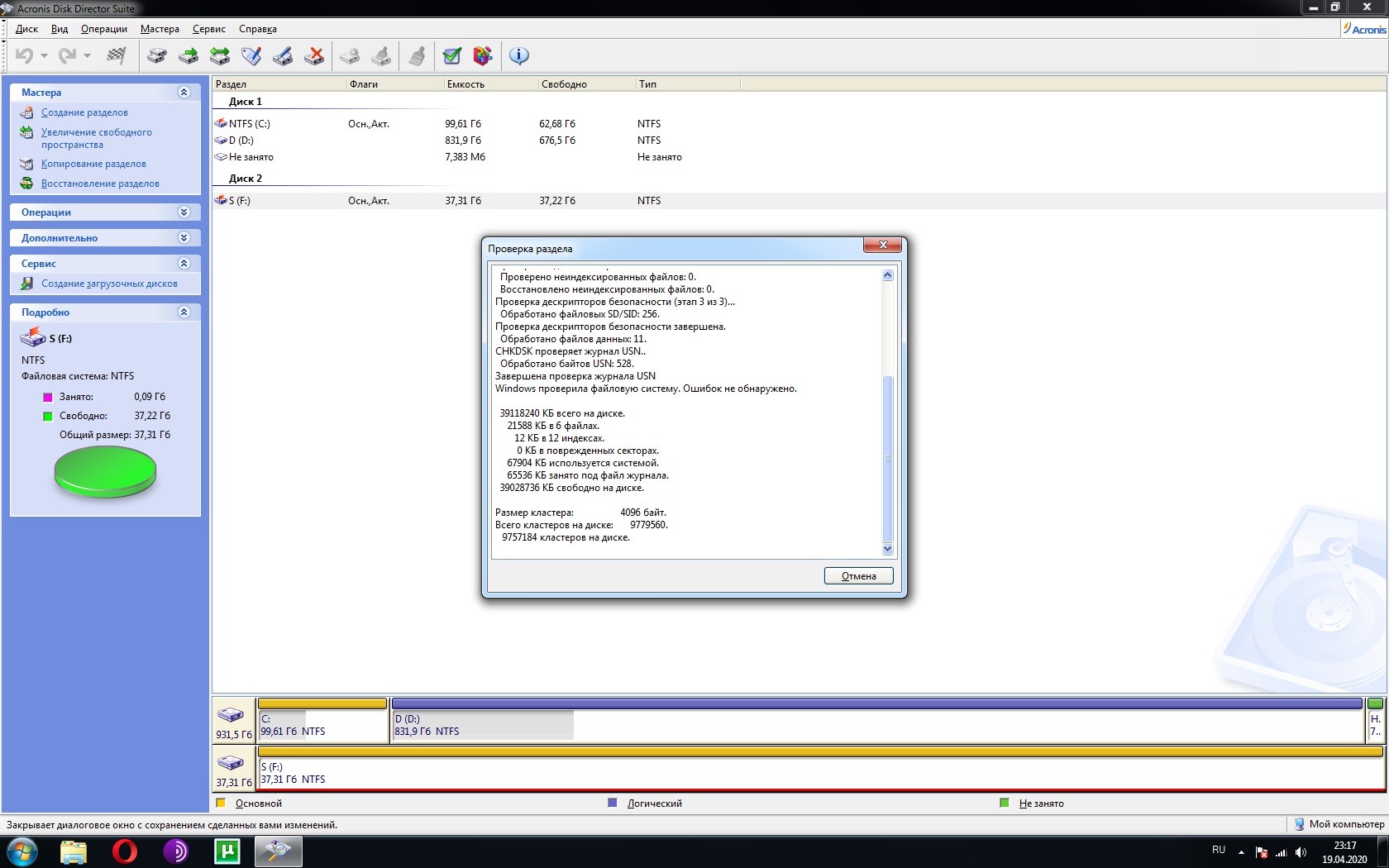1389x868 pixels.
Task: Click the defragment colored blocks icon
Action: pyautogui.click(x=483, y=55)
